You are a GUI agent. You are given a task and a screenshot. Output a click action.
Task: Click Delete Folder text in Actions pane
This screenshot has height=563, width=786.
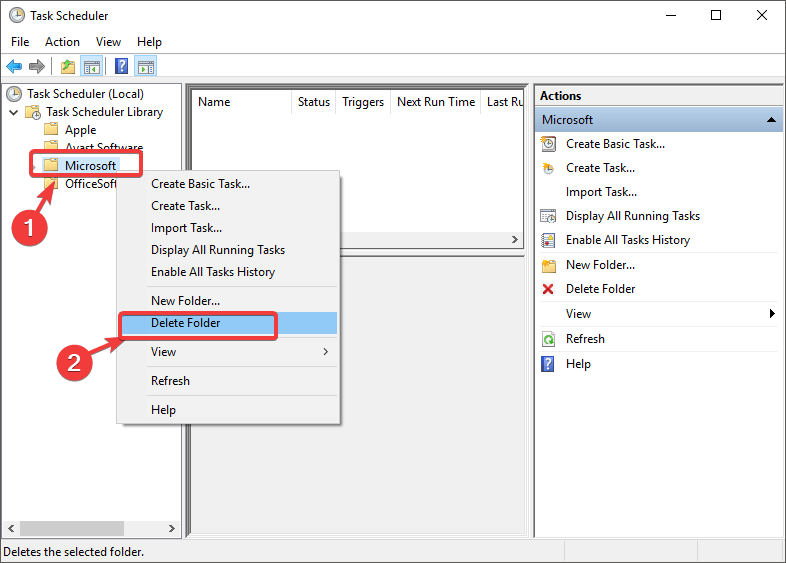click(601, 289)
